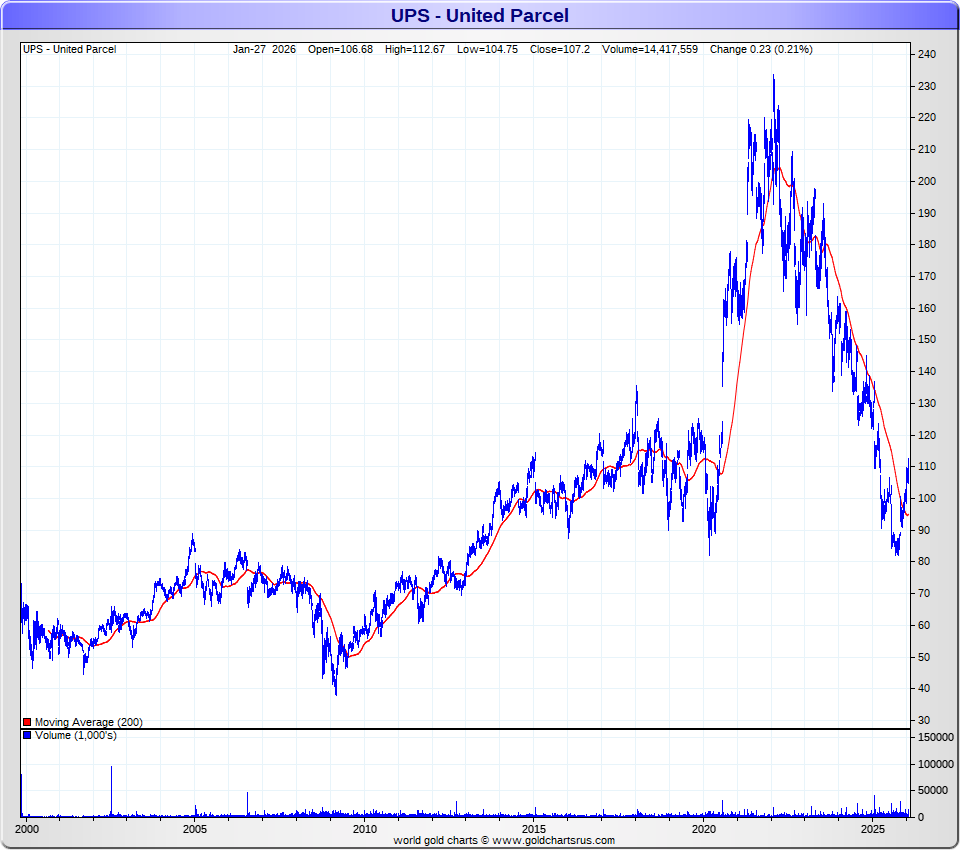
Task: Click the 80 price axis label
Action: point(924,562)
